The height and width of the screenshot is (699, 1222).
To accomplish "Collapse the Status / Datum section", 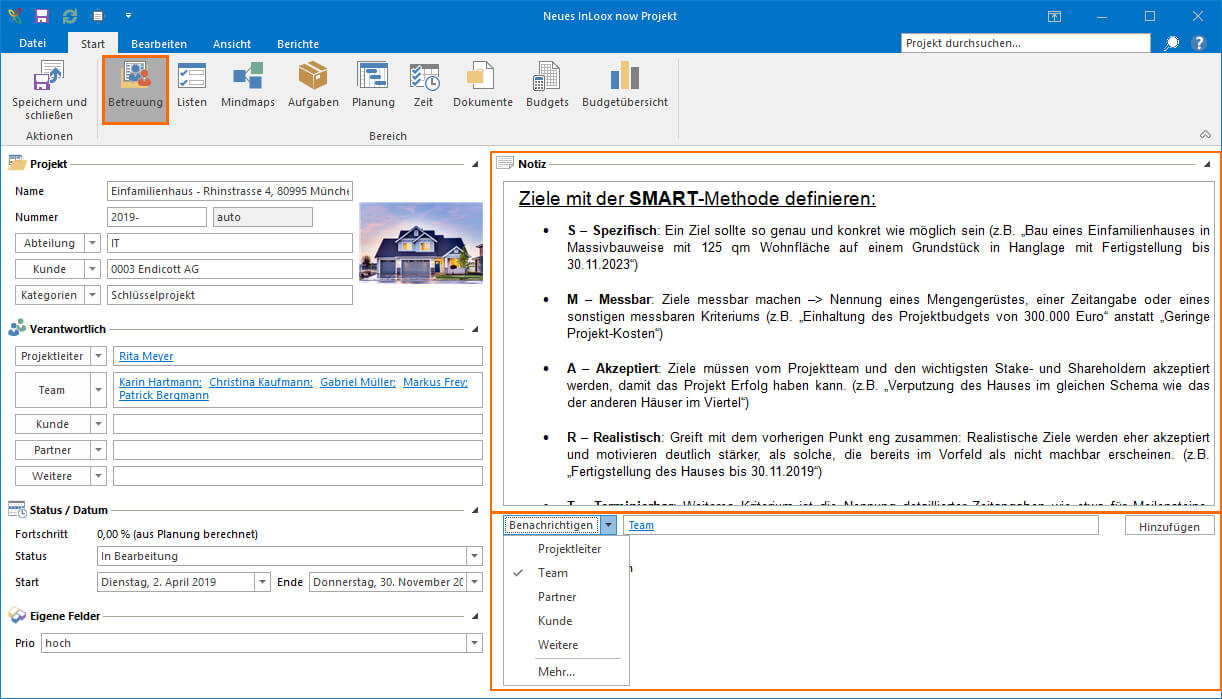I will [475, 510].
